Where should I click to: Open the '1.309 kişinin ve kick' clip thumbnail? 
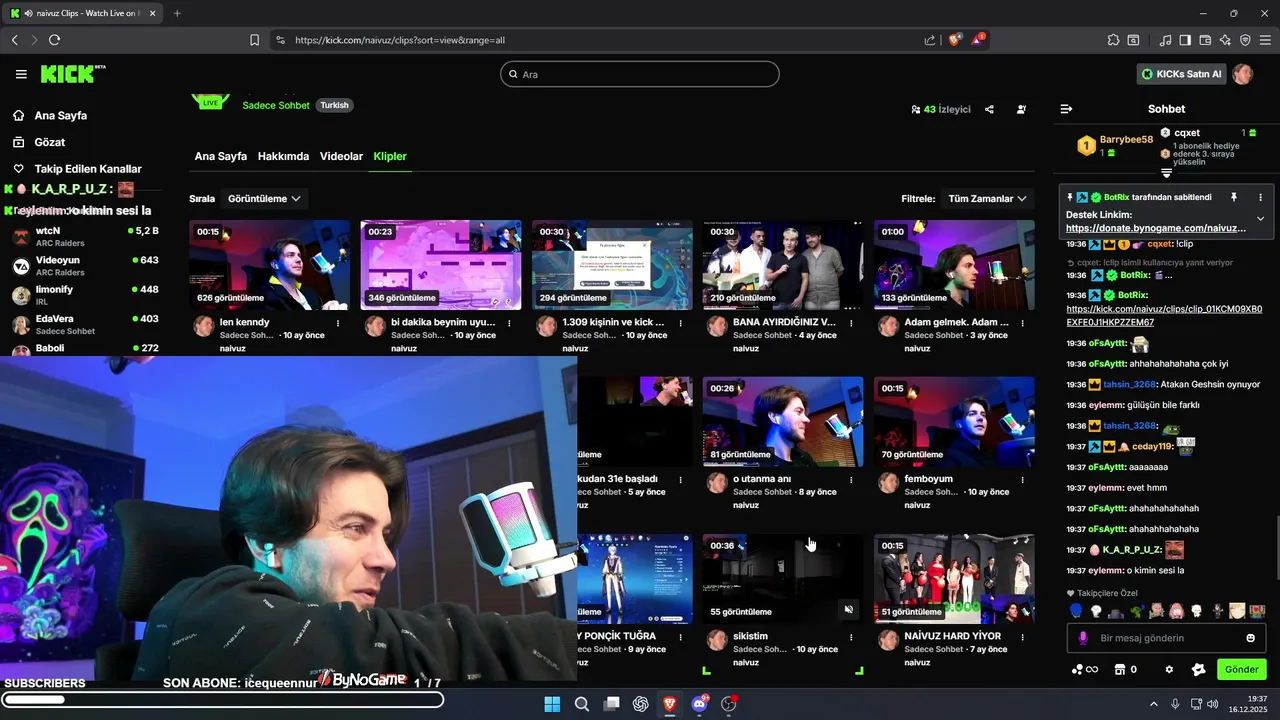pyautogui.click(x=612, y=265)
